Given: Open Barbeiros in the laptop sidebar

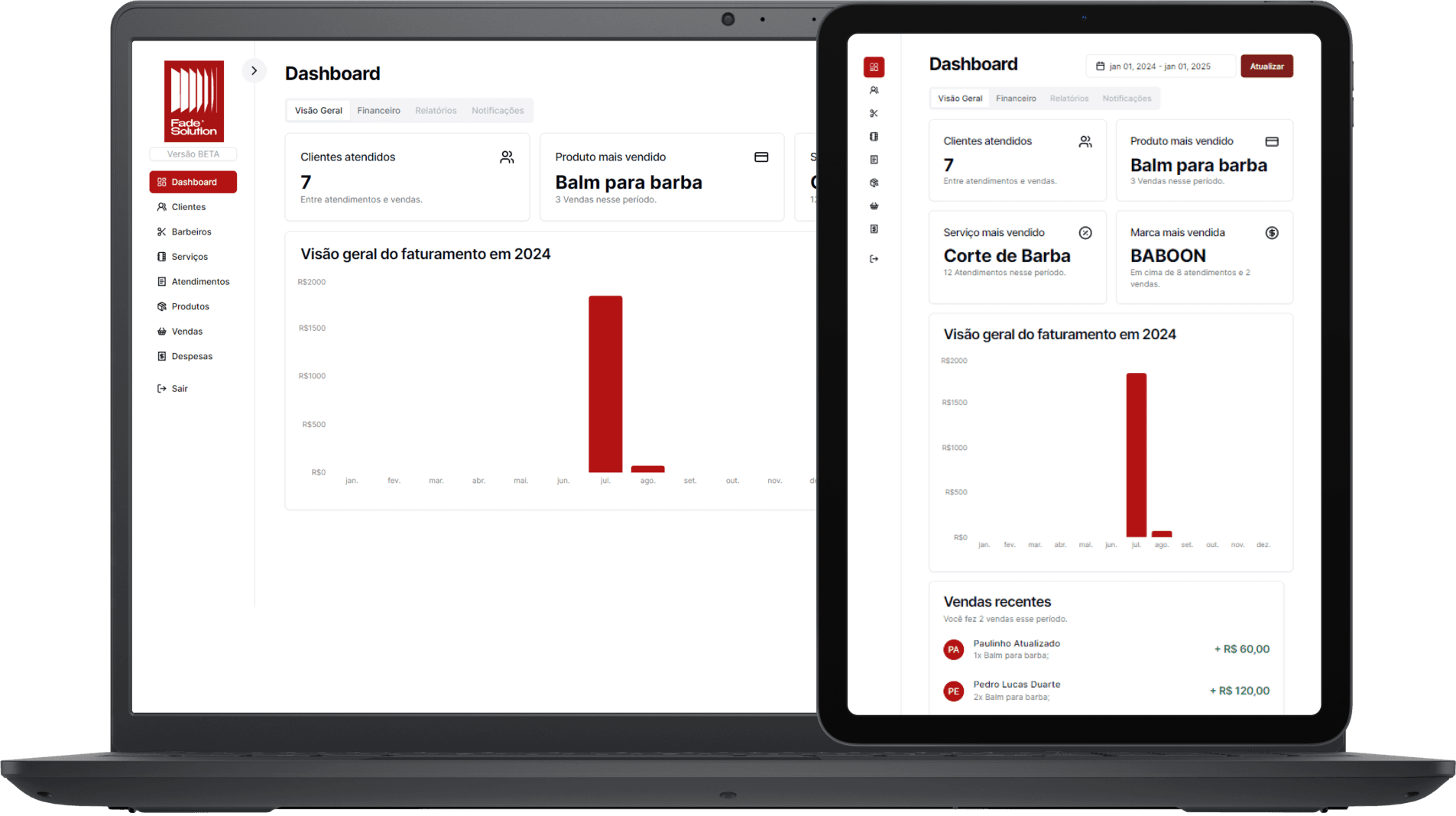Looking at the screenshot, I should click(x=193, y=232).
